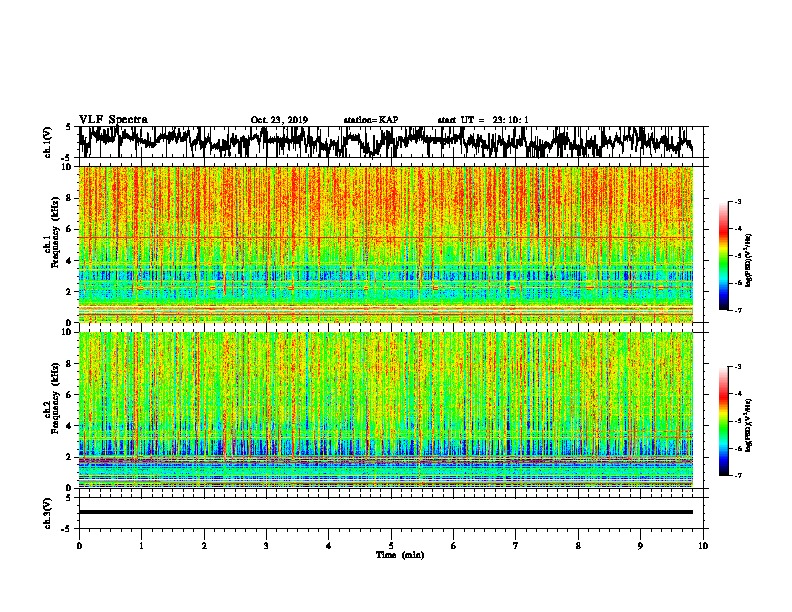
Task: Click the "Time (min)" axis title
Action: (x=400, y=555)
